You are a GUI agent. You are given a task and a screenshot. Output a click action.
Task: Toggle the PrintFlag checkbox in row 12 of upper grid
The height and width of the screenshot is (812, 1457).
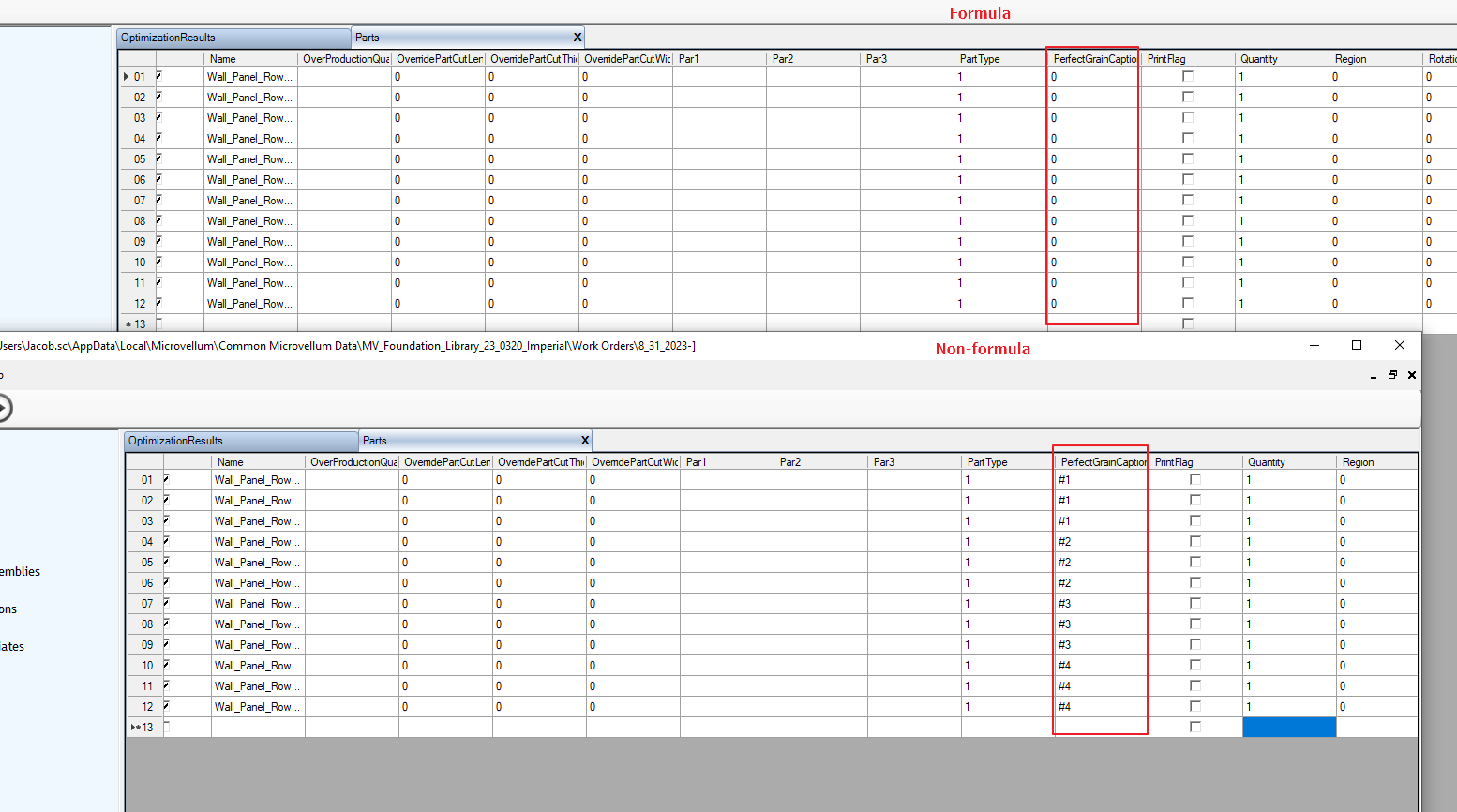(x=1188, y=304)
